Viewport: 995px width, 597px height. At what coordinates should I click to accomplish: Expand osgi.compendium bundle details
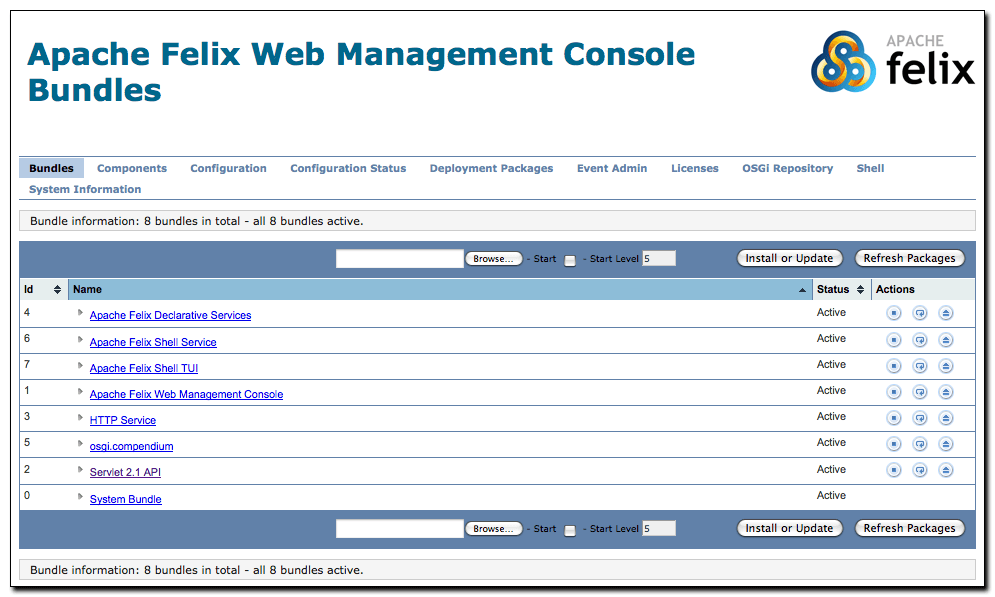(80, 443)
